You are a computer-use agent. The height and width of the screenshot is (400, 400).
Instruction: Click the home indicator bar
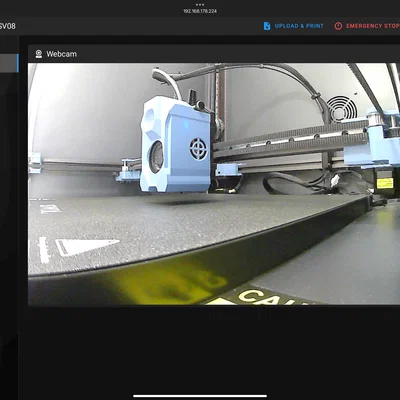click(200, 396)
